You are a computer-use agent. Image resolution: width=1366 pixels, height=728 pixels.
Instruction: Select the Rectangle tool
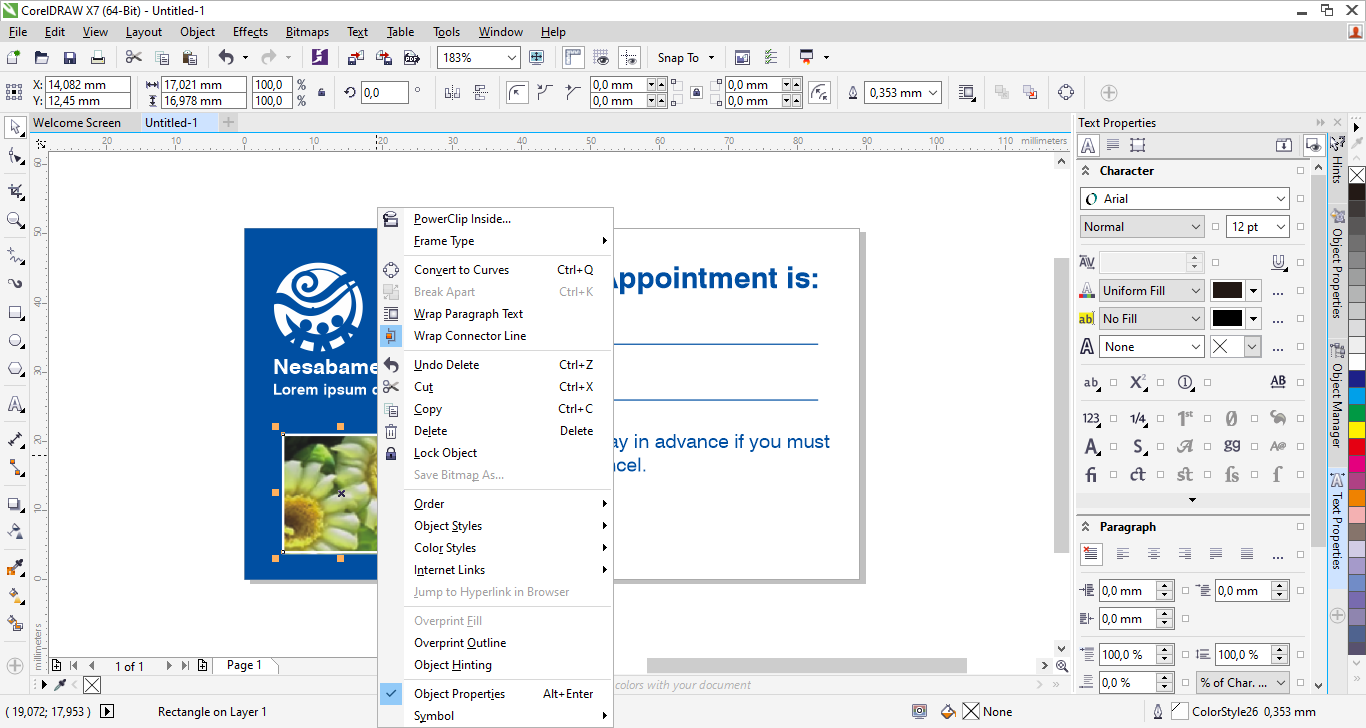pyautogui.click(x=15, y=313)
